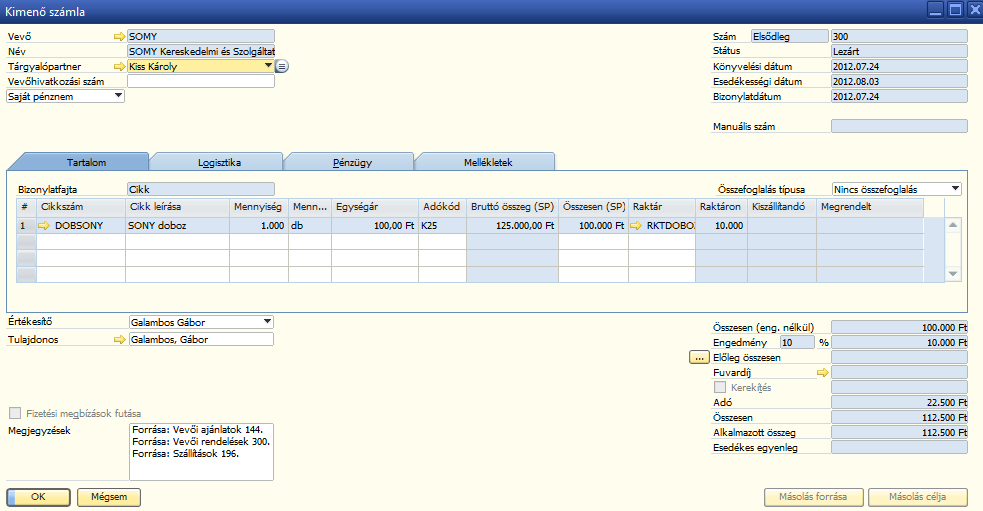The height and width of the screenshot is (511, 983).
Task: Select row number 1 header
Action: point(26,226)
